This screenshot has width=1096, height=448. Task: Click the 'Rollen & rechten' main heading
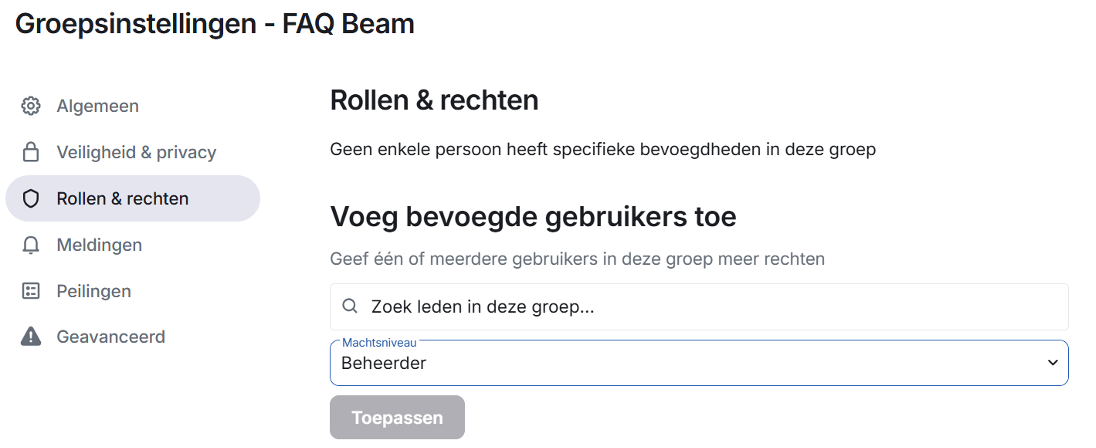pyautogui.click(x=434, y=100)
